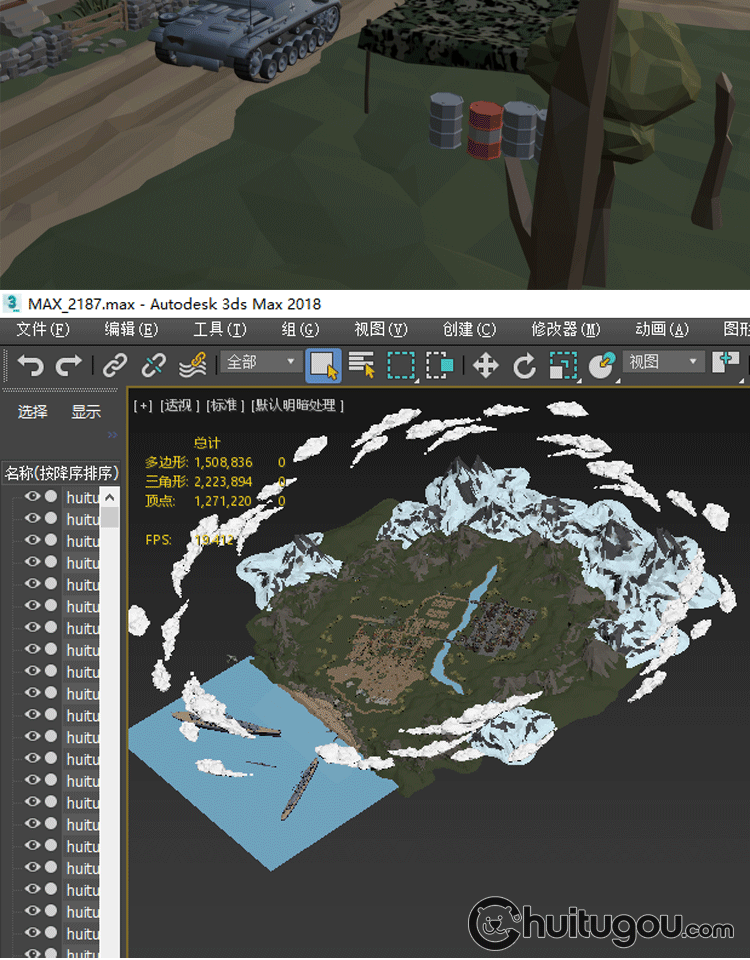The image size is (750, 960).
Task: Expand the 视图 reference coordinate dropdown
Action: tap(664, 362)
